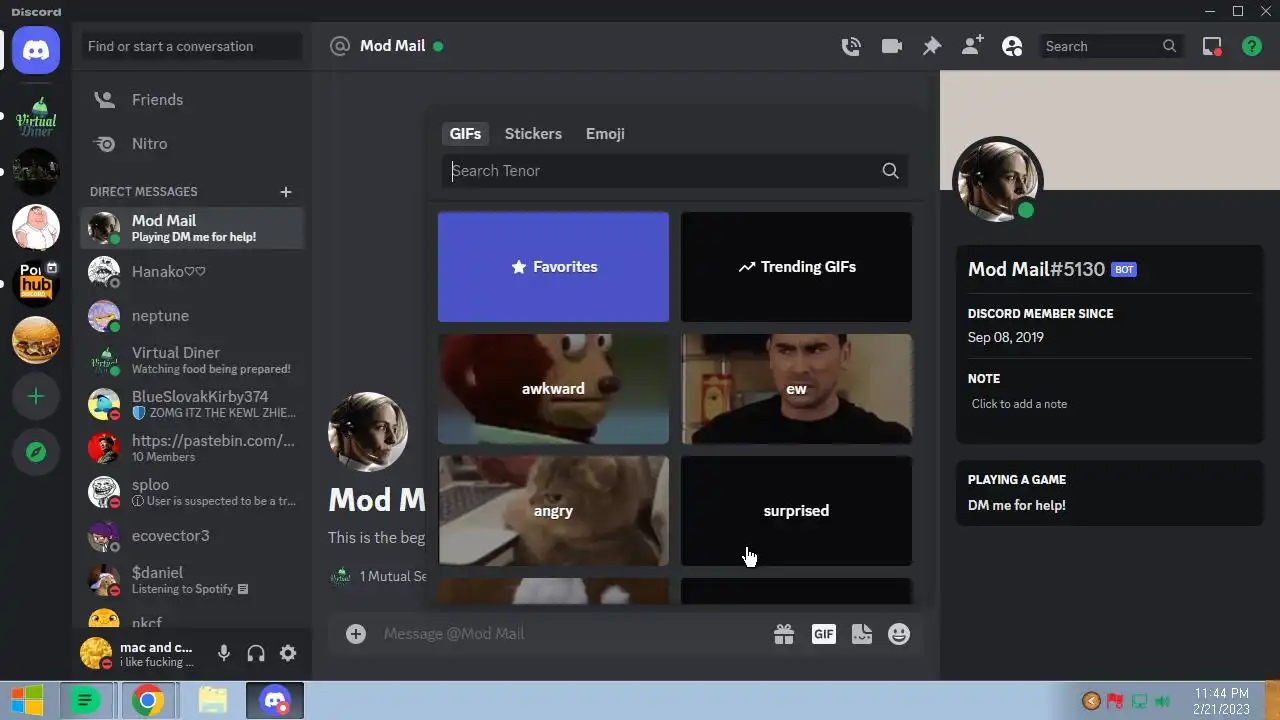Open the $daniel direct message
The height and width of the screenshot is (720, 1280).
(192, 580)
